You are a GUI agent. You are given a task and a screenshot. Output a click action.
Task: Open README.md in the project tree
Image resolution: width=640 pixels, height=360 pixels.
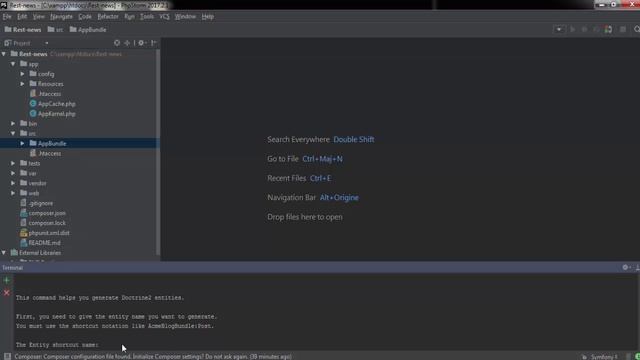(x=44, y=243)
